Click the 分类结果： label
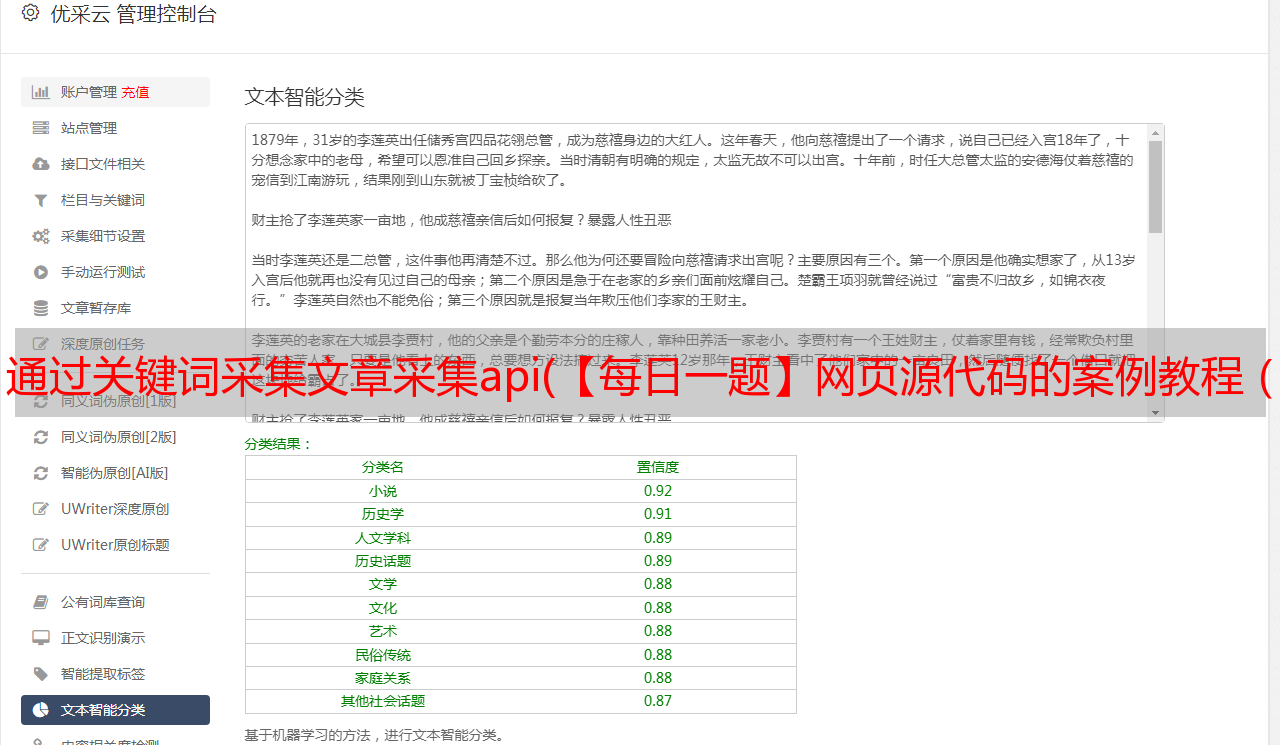The width and height of the screenshot is (1280, 745). click(x=279, y=444)
